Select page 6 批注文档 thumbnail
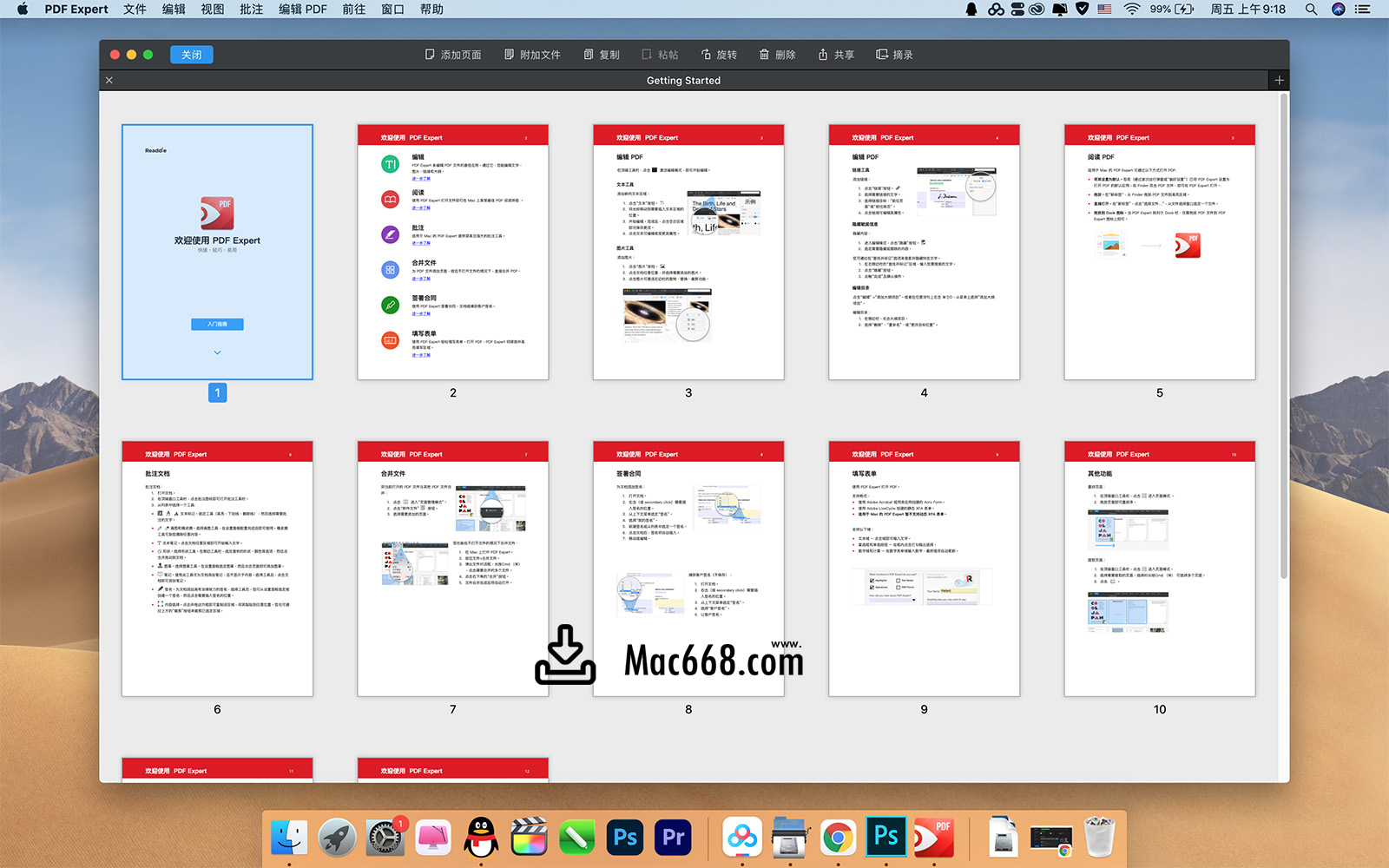This screenshot has width=1389, height=868. click(x=217, y=569)
